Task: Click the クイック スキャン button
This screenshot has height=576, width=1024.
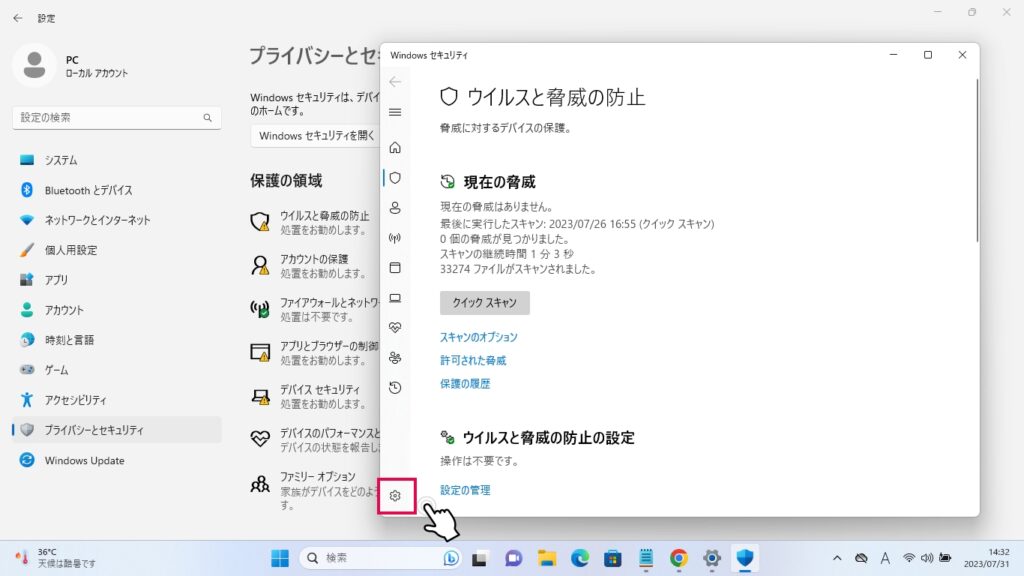Action: 484,303
